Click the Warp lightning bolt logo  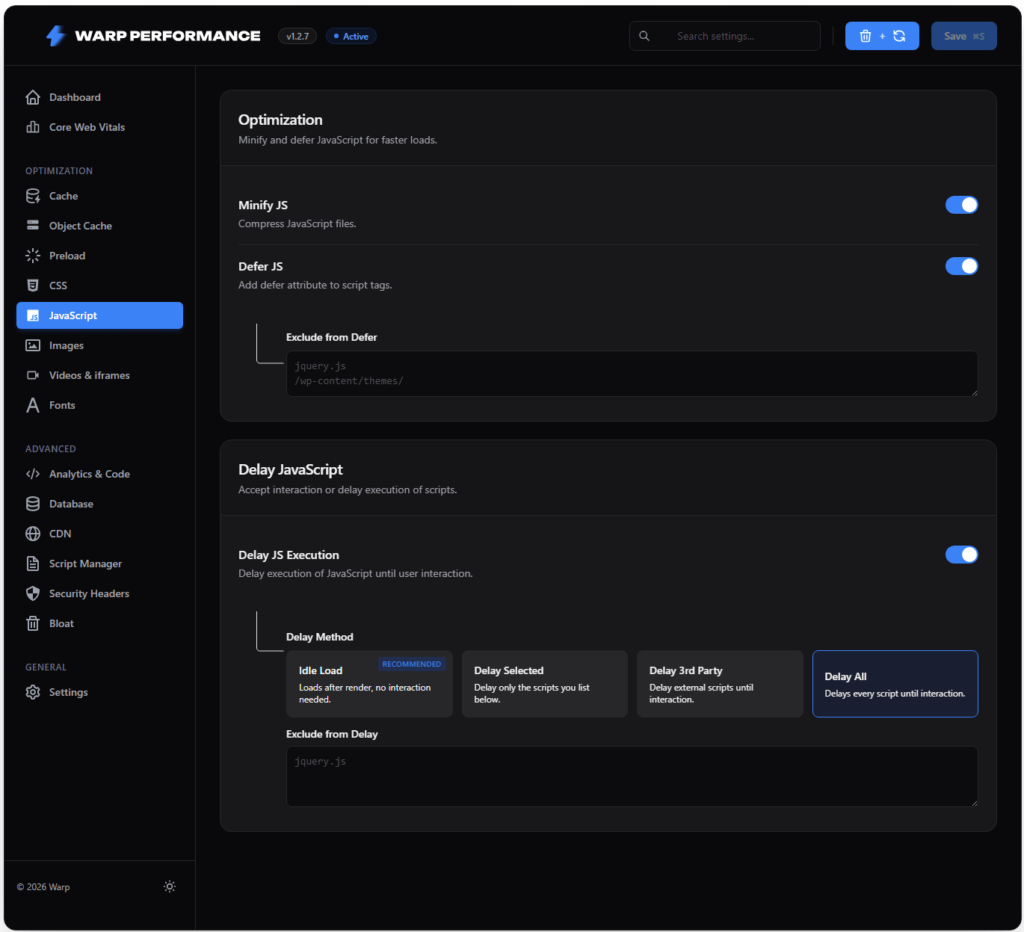click(56, 36)
